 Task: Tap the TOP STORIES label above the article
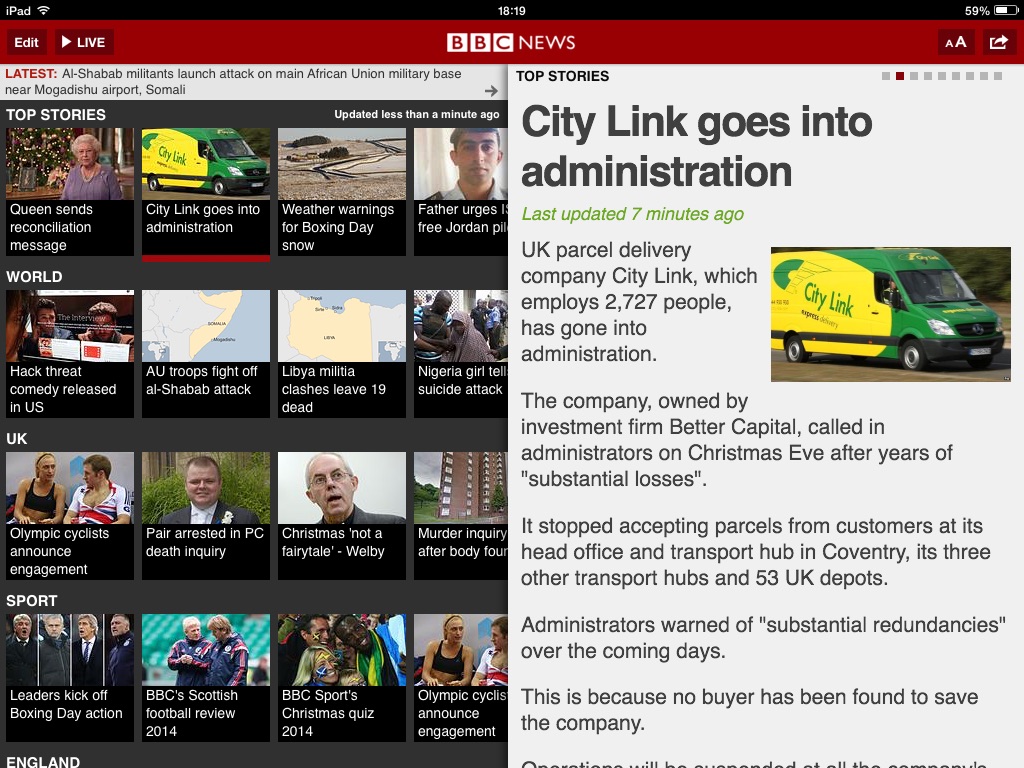coord(562,76)
